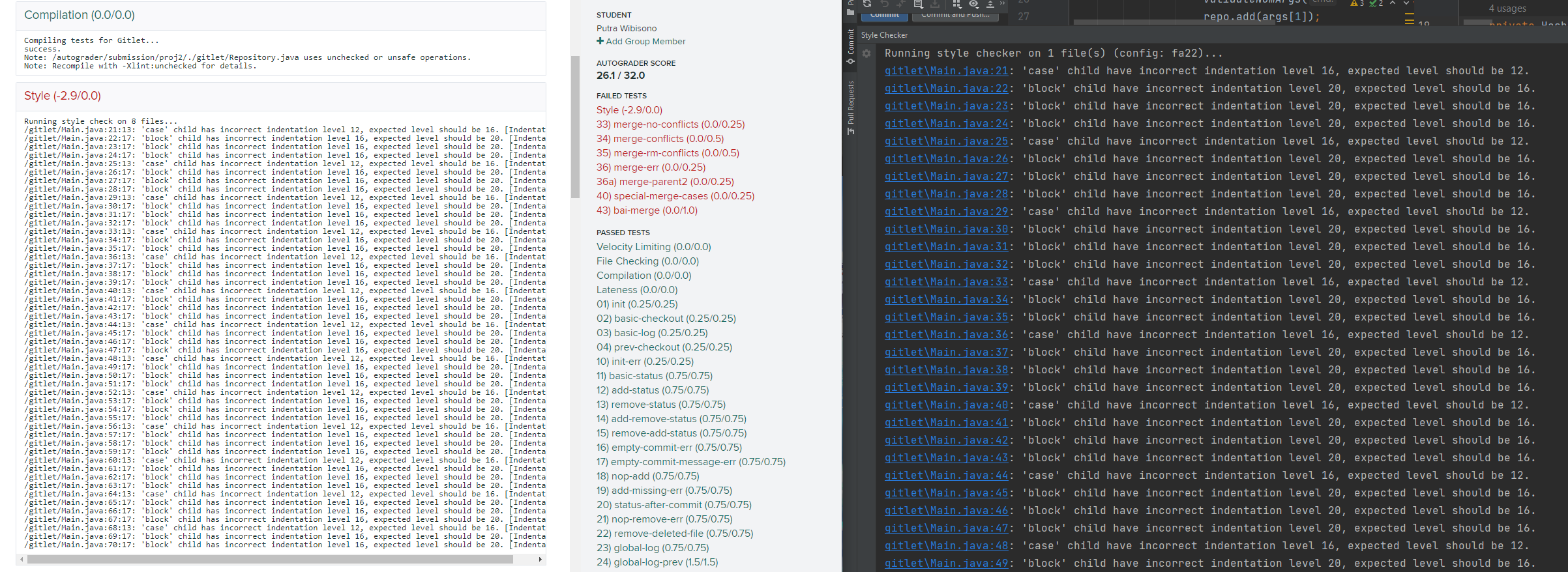Select failed test 34) merge-conflicts

pyautogui.click(x=659, y=139)
